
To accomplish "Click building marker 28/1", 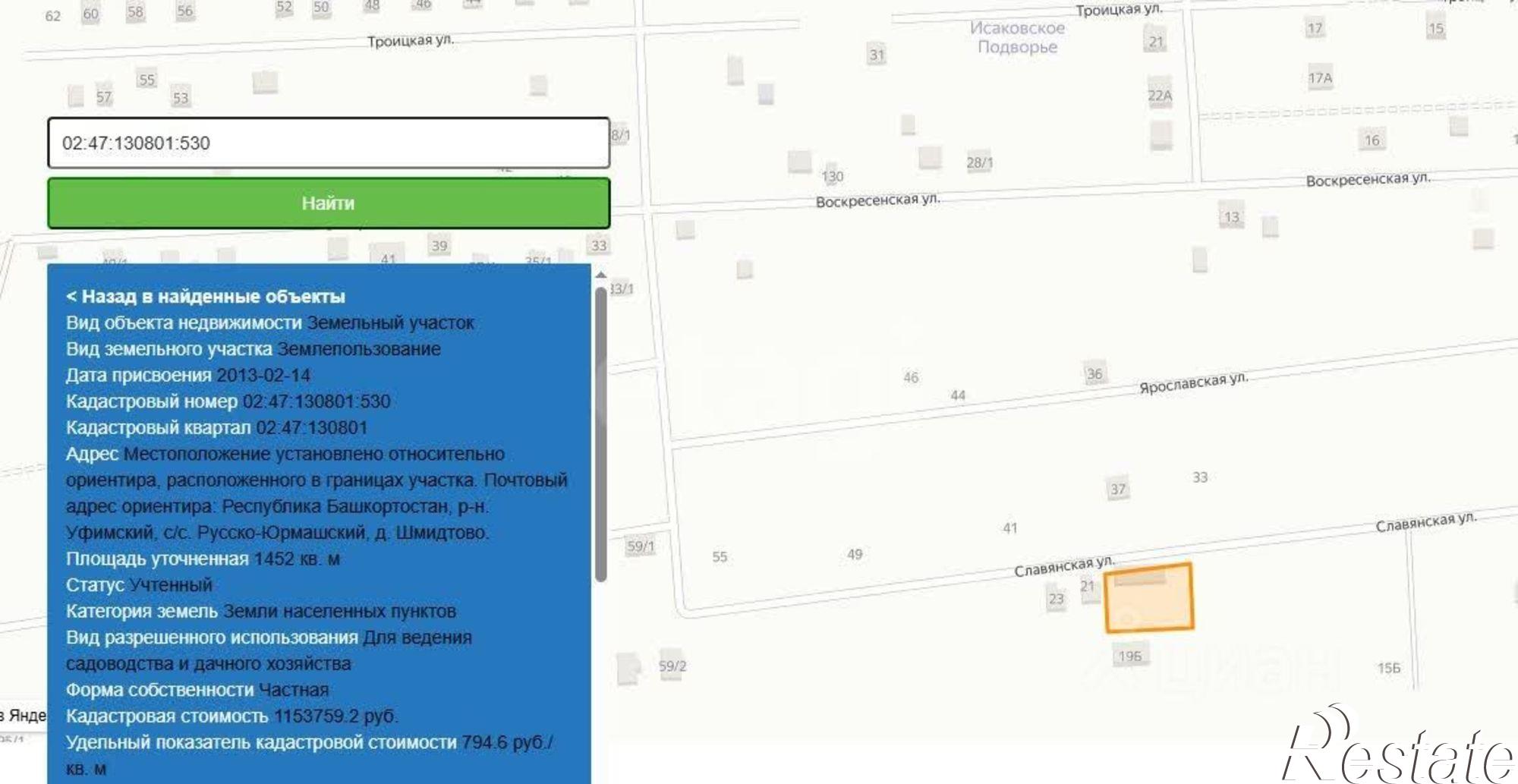I will click(x=979, y=162).
